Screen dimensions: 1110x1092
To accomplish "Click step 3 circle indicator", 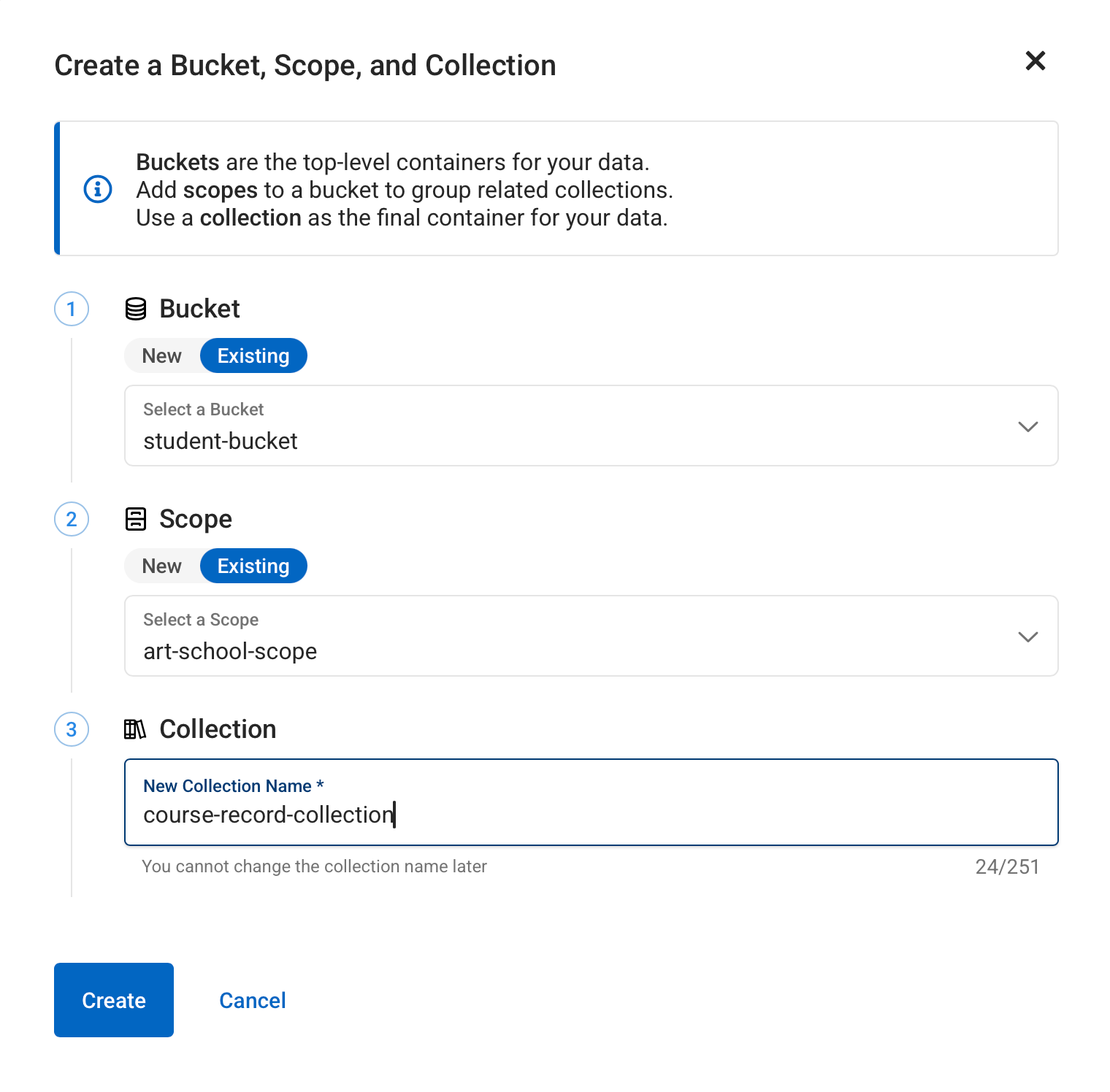I will point(72,729).
